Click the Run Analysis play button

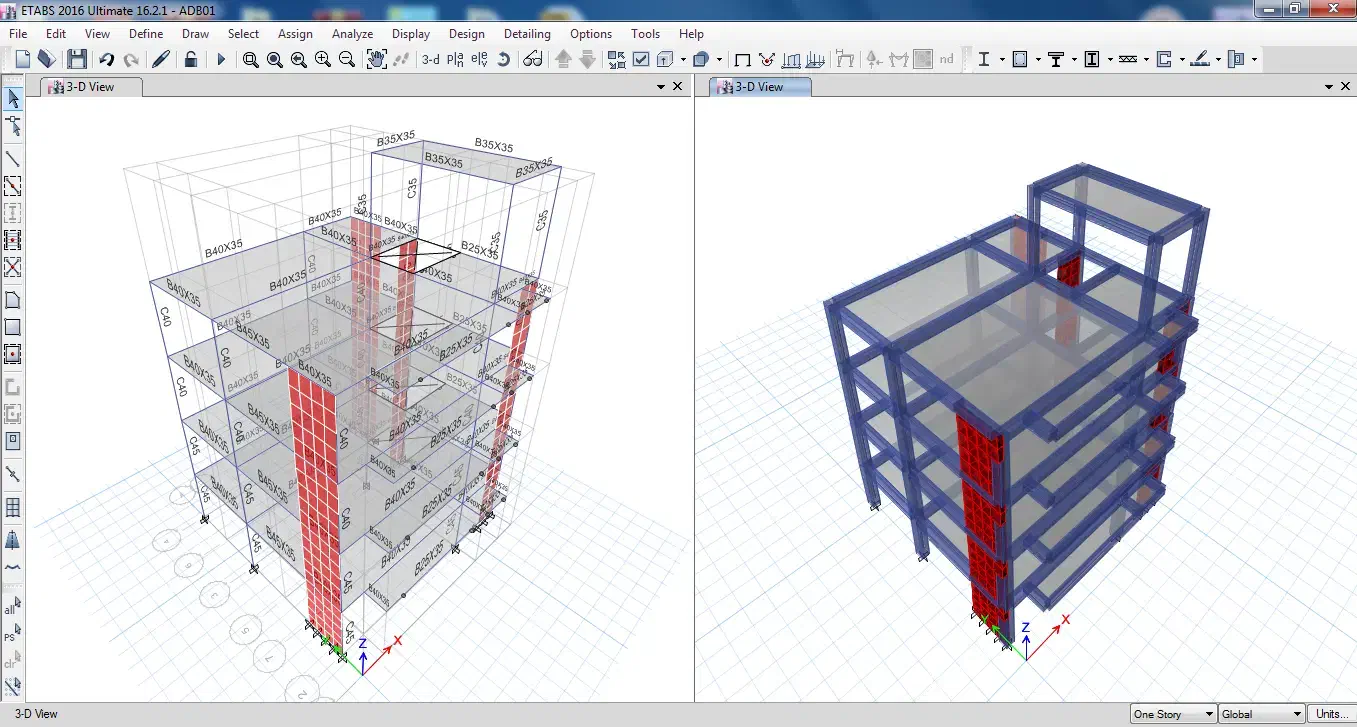(221, 59)
